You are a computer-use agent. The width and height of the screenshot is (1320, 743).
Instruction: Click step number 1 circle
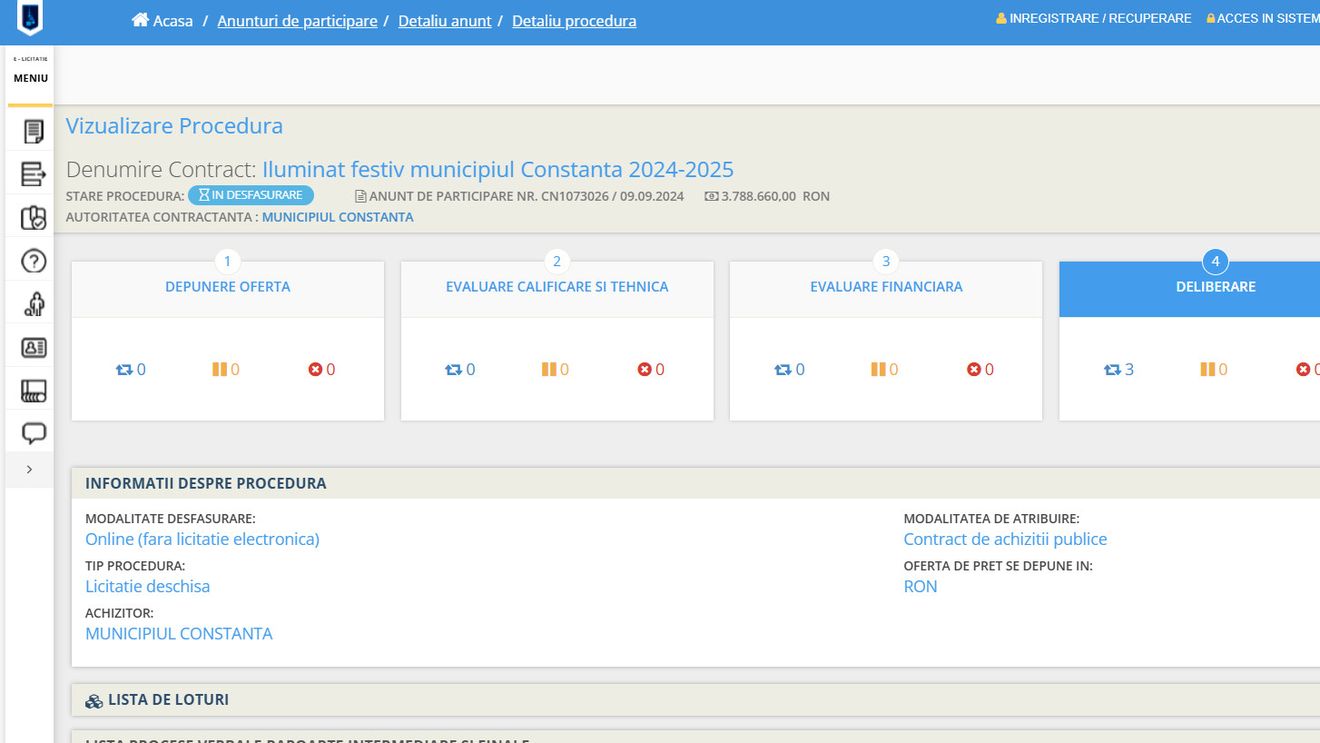[x=227, y=261]
